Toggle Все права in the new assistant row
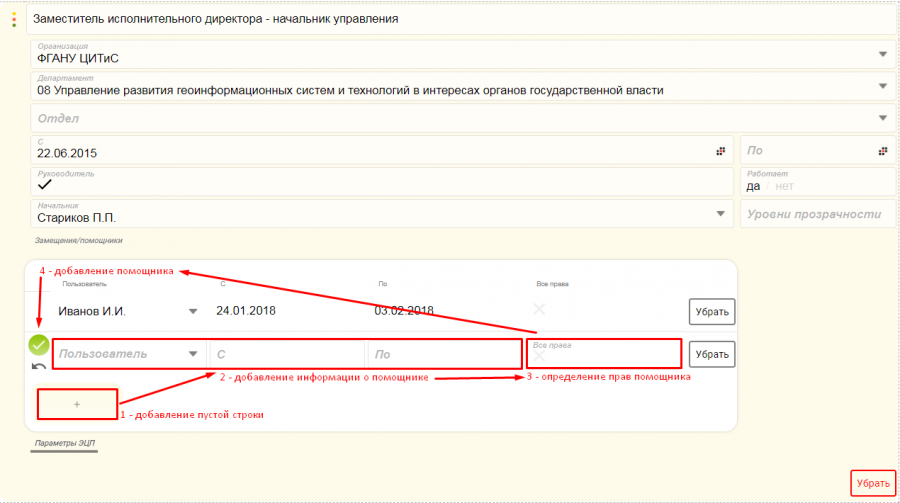Viewport: 900px width, 503px height. [540, 356]
